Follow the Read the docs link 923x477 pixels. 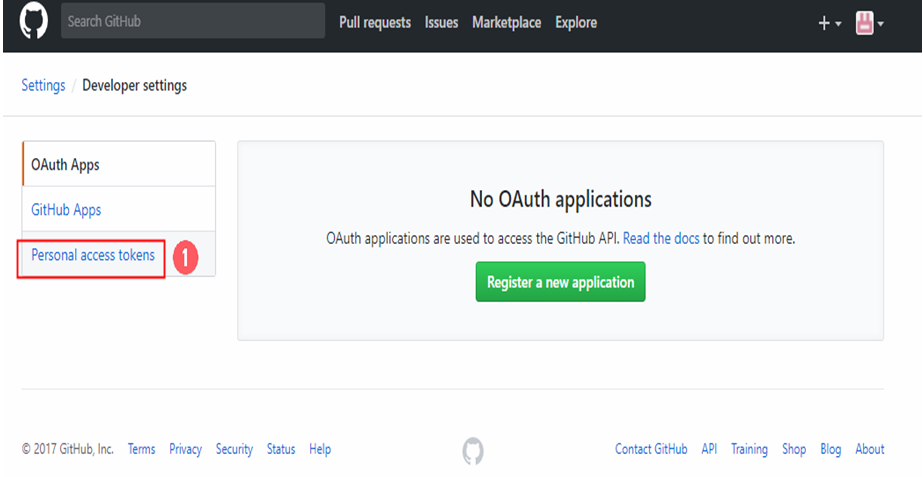(x=661, y=238)
